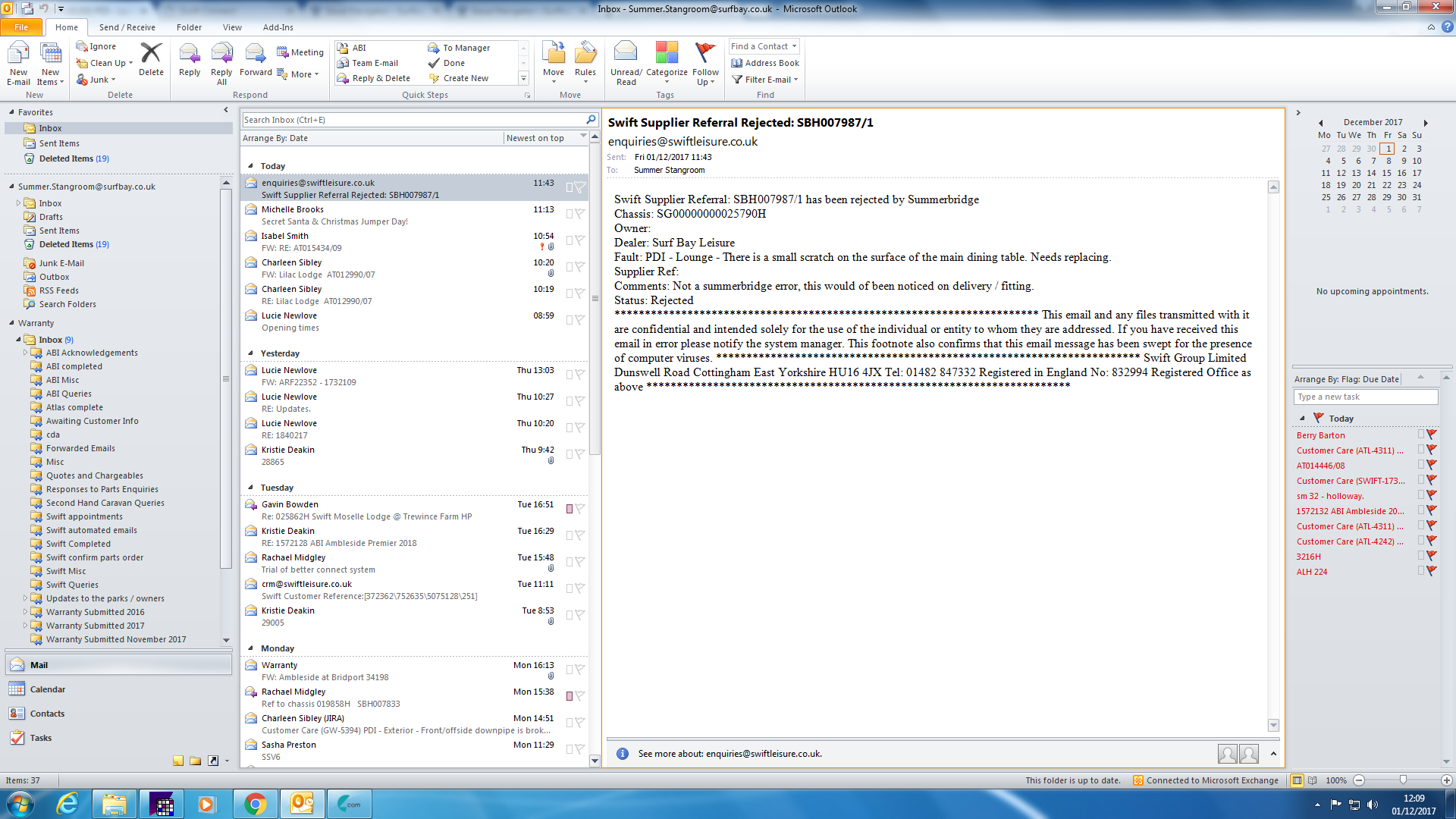Switch to the Send / Receive tab
Screen dimensions: 1456x819
127,27
